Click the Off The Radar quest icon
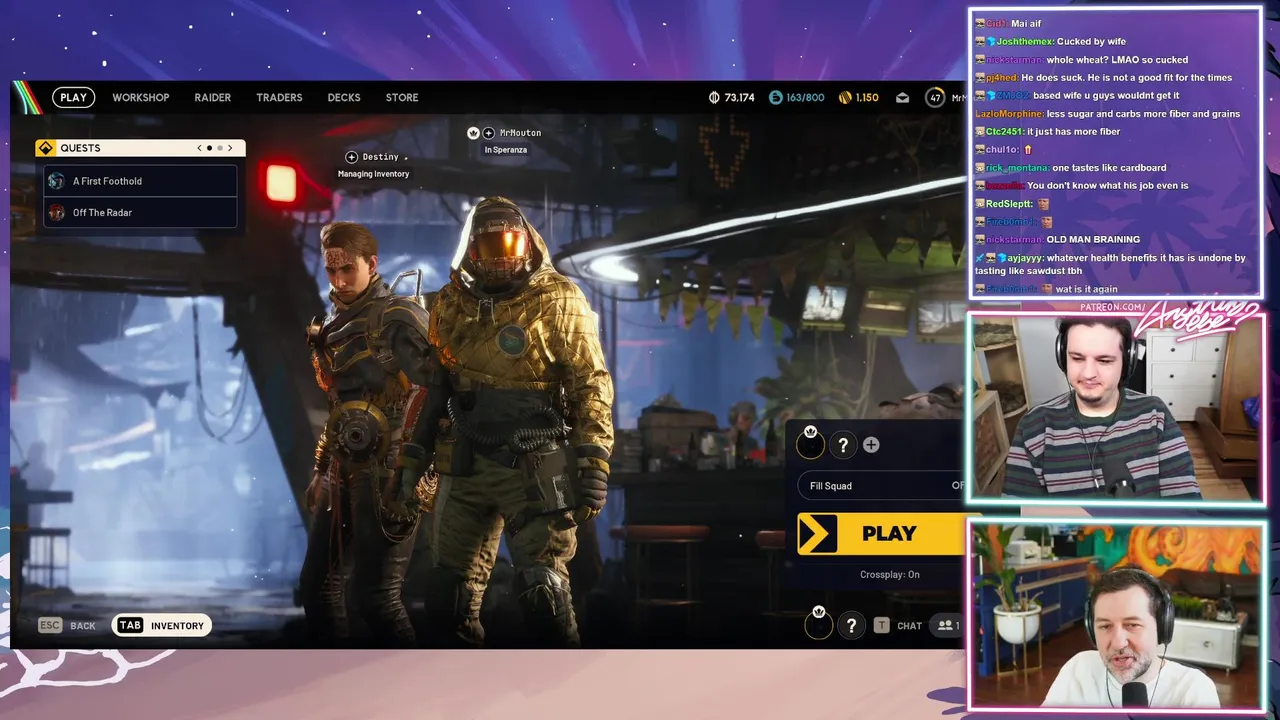This screenshot has height=720, width=1280. [57, 212]
